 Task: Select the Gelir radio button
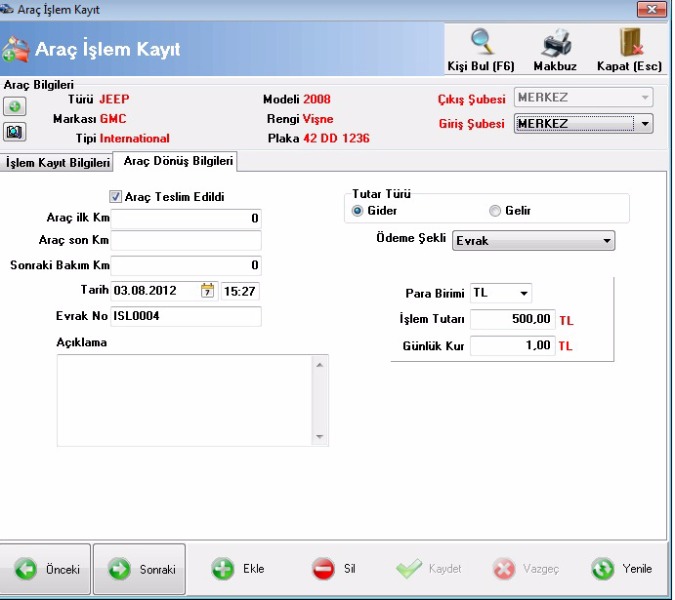coord(495,211)
